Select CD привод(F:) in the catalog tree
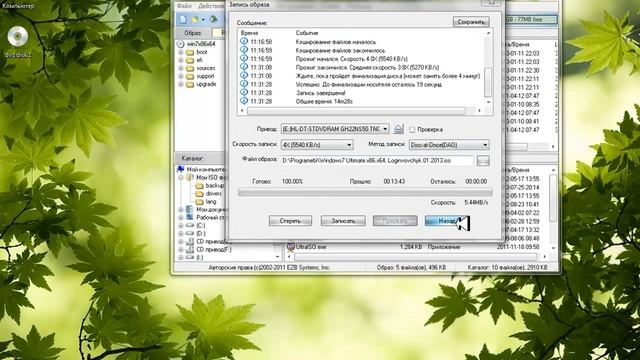The image size is (640, 360). click(x=214, y=249)
